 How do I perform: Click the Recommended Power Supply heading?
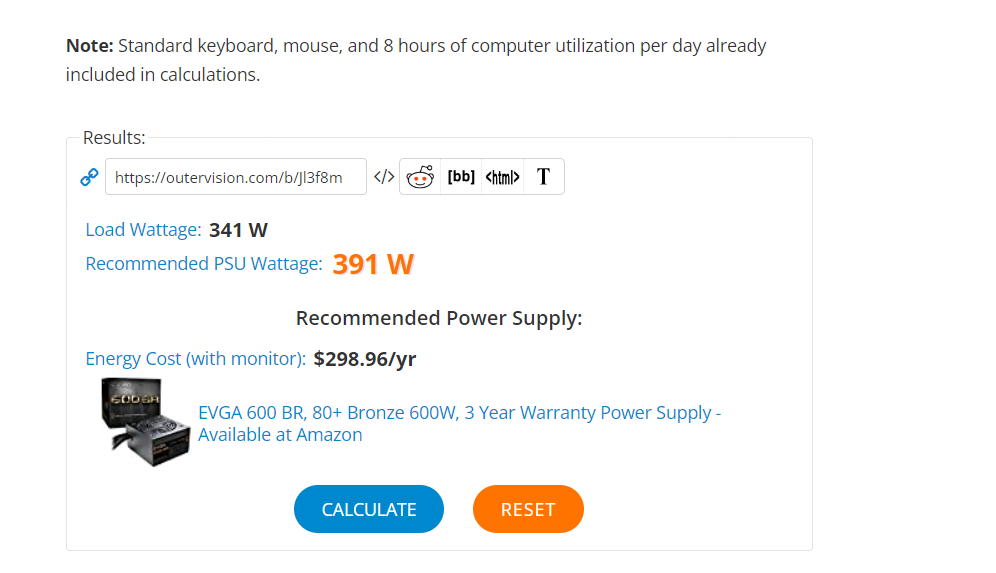[x=439, y=318]
